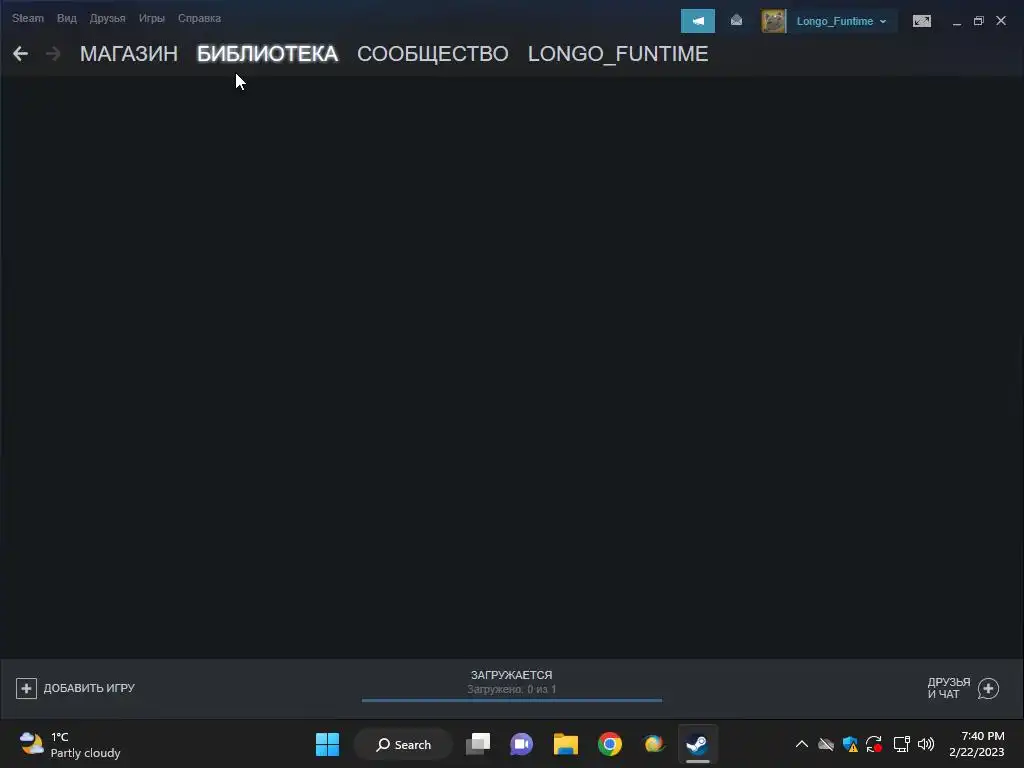Click the sync update tray icon
This screenshot has height=768, width=1024.
pos(874,744)
